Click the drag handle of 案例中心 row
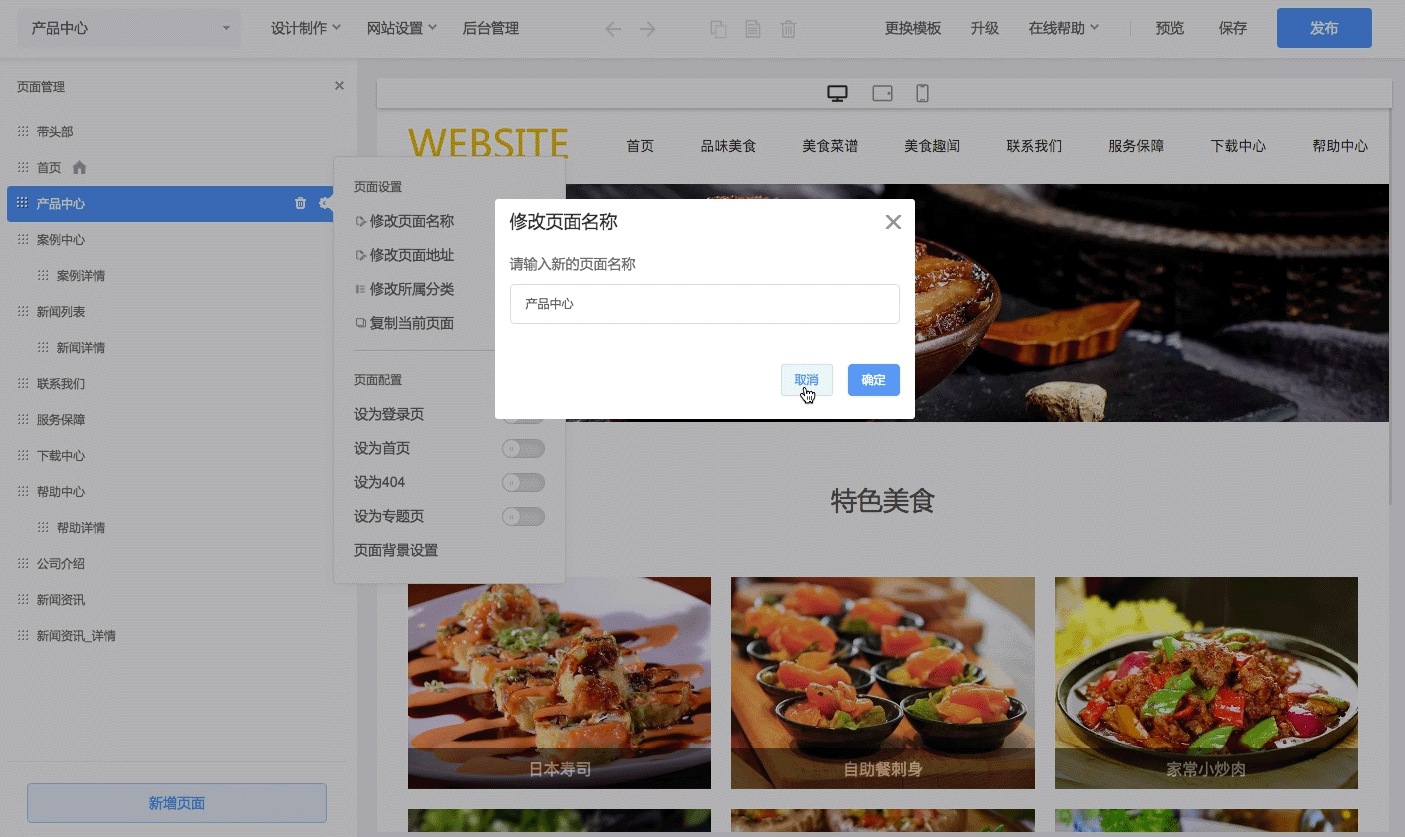 23,239
